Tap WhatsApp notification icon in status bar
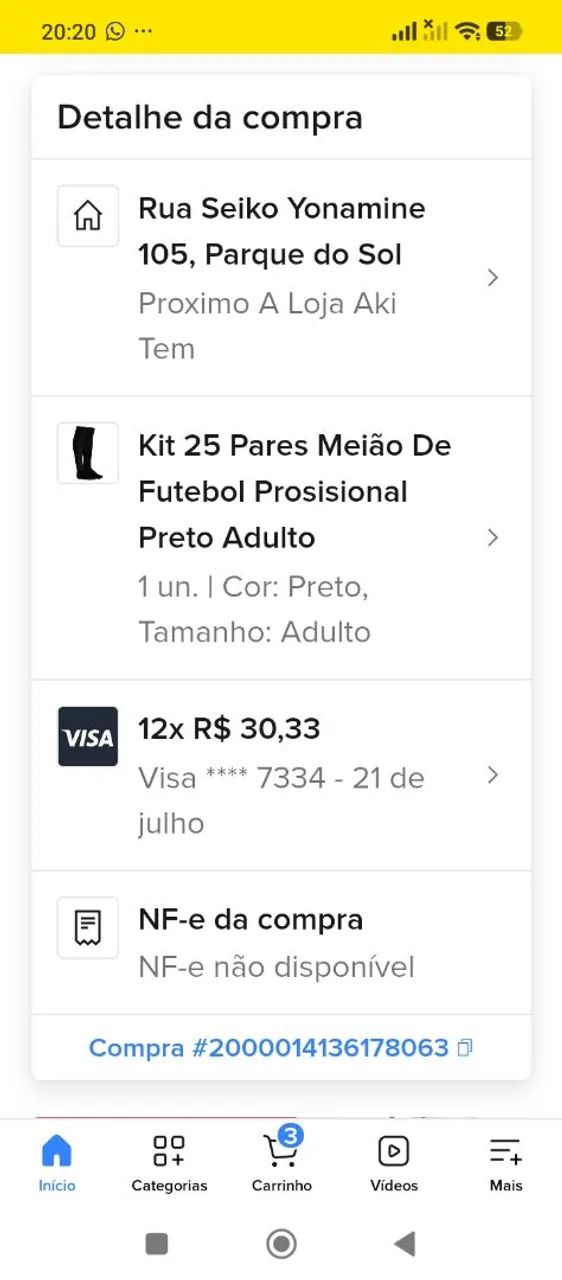This screenshot has height=1280, width=562. (x=115, y=31)
